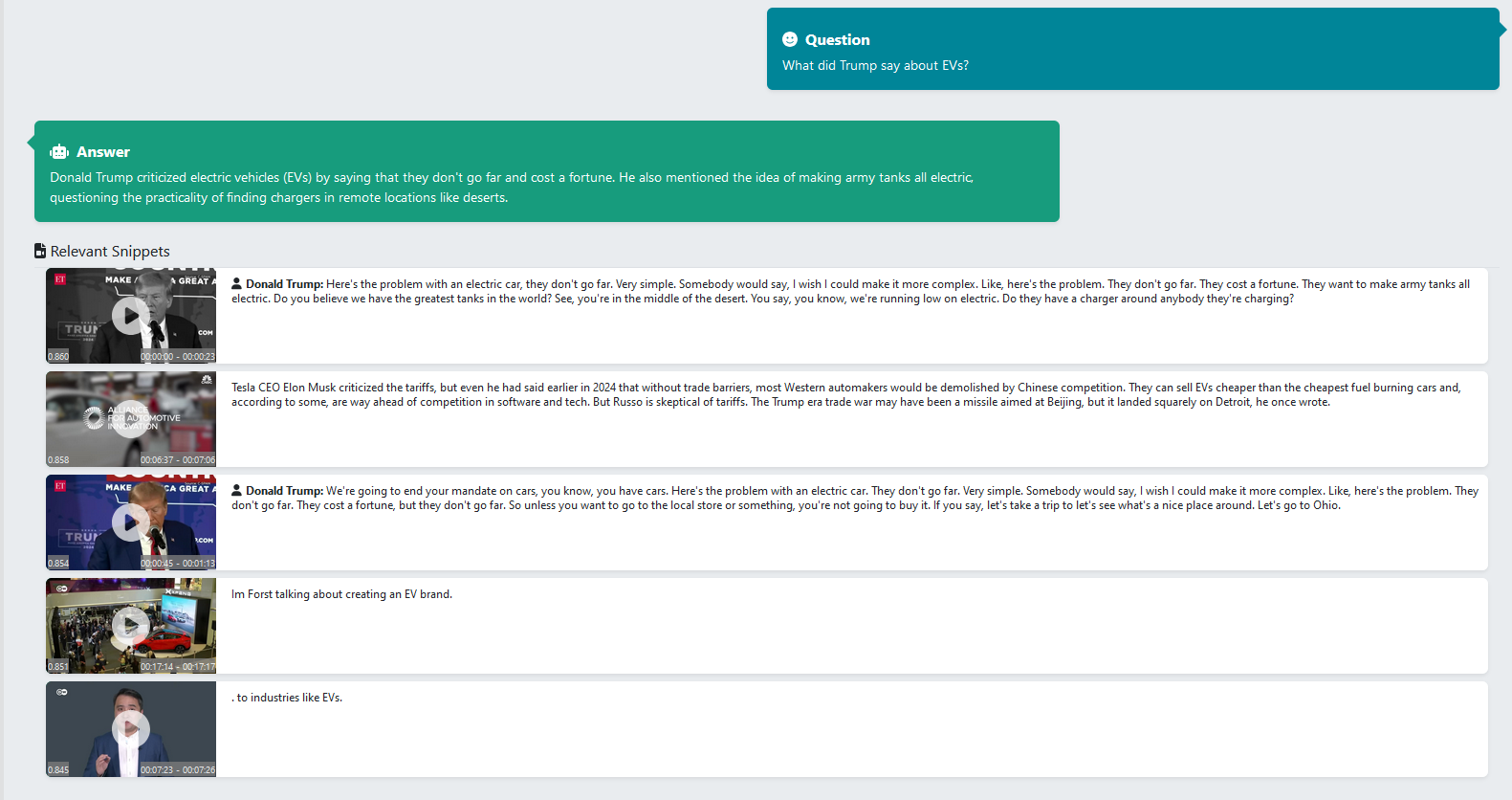Click the 00:17:14 - 00:17:17 timestamp
The image size is (1512, 800).
[x=178, y=667]
